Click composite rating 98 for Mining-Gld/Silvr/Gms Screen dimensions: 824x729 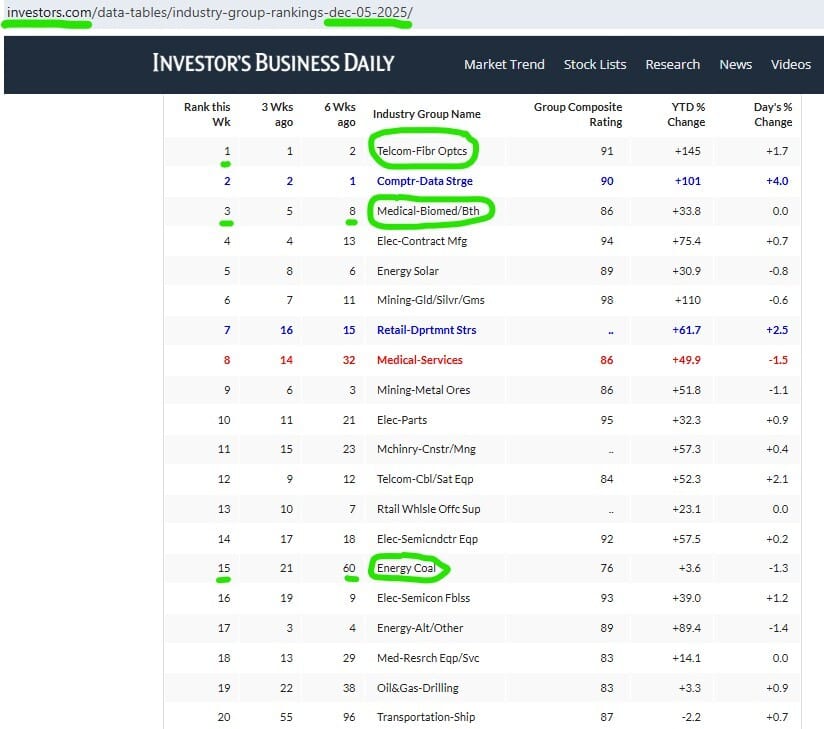click(x=606, y=300)
